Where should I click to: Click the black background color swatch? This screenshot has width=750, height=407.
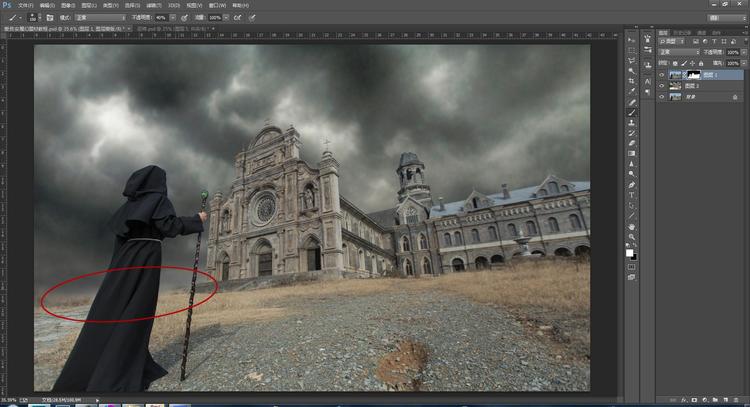[634, 257]
